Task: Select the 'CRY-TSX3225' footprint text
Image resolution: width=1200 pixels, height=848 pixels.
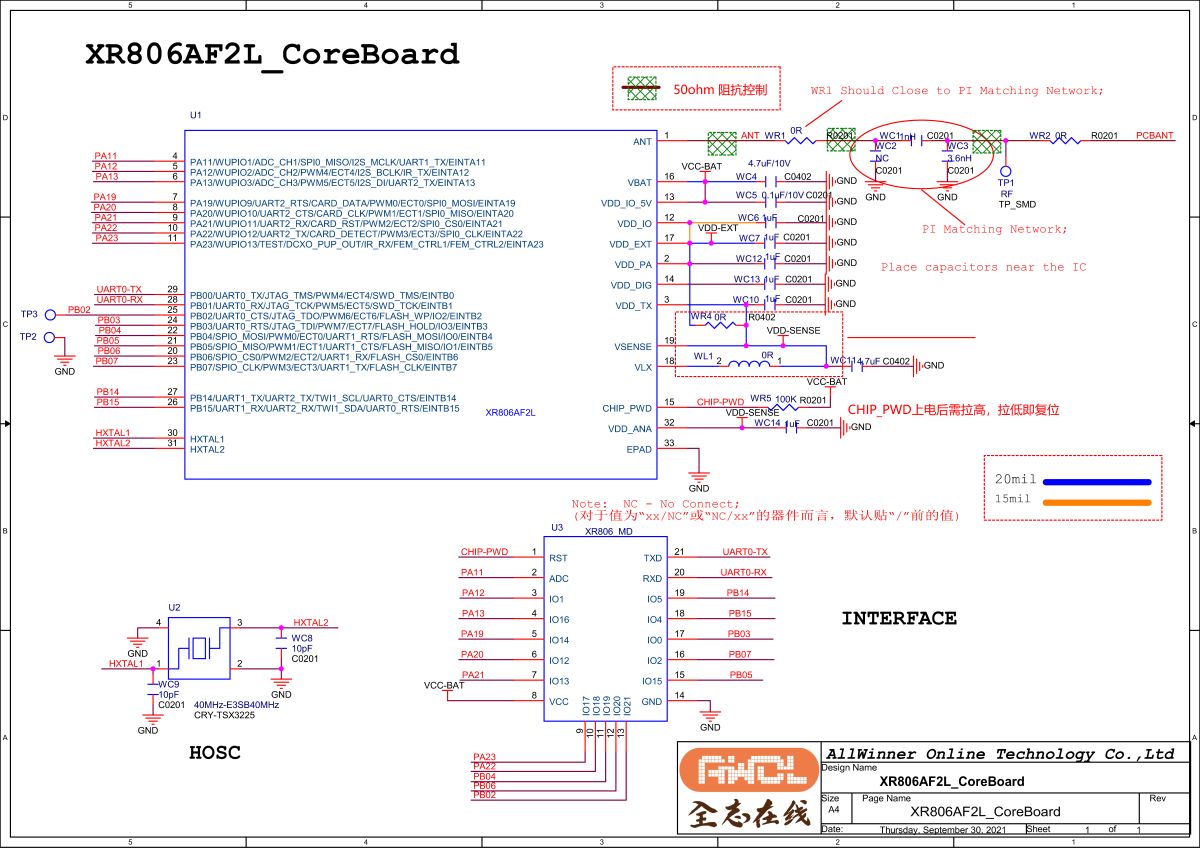Action: click(x=227, y=715)
